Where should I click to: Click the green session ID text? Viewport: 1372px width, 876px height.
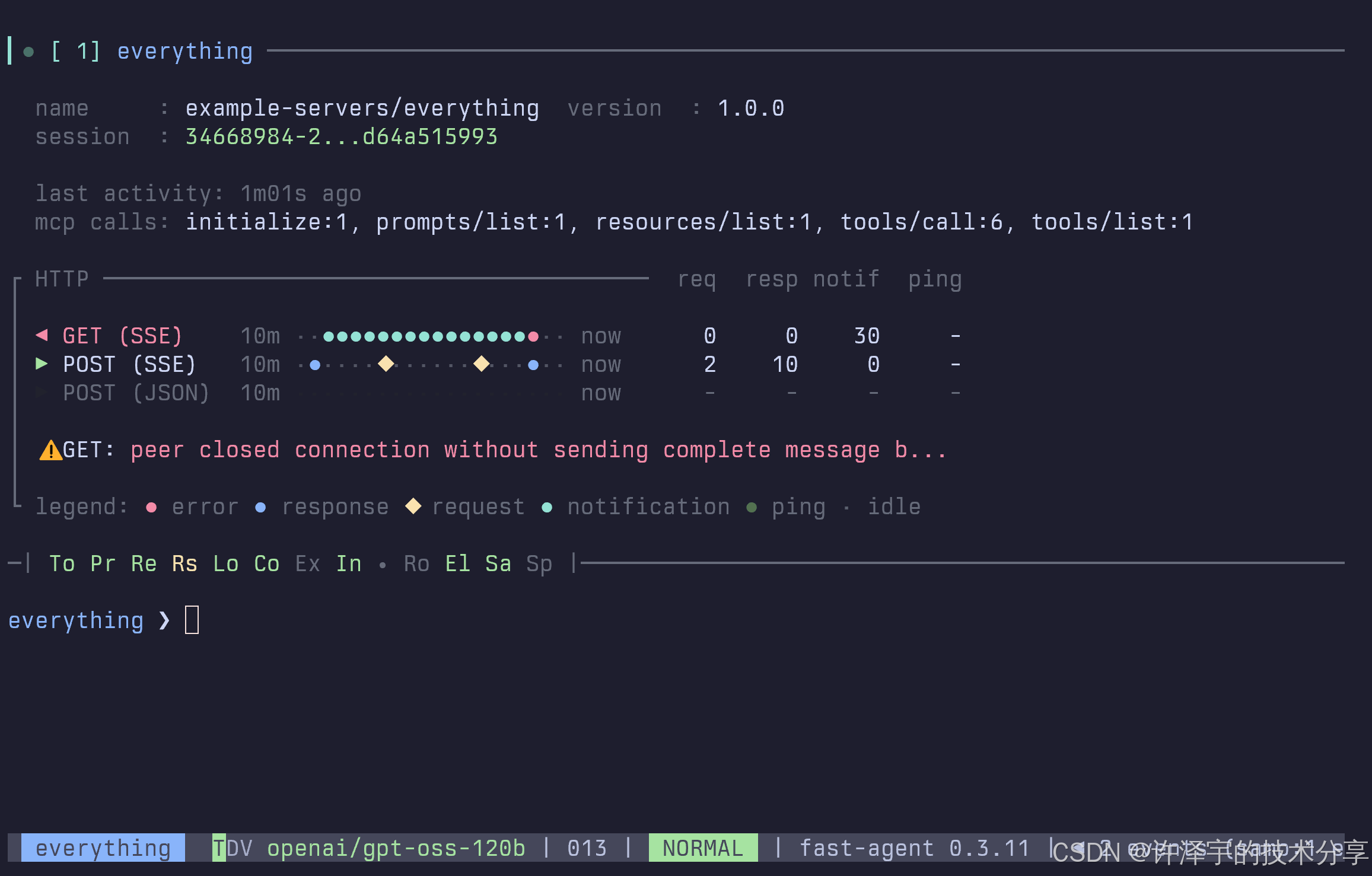tap(341, 137)
